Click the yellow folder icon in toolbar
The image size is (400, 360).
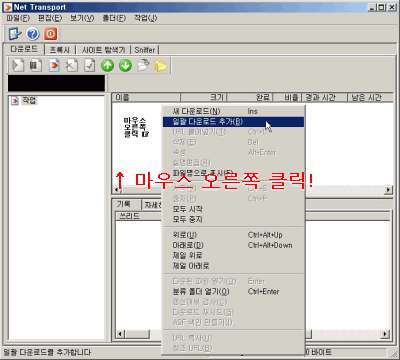(161, 65)
